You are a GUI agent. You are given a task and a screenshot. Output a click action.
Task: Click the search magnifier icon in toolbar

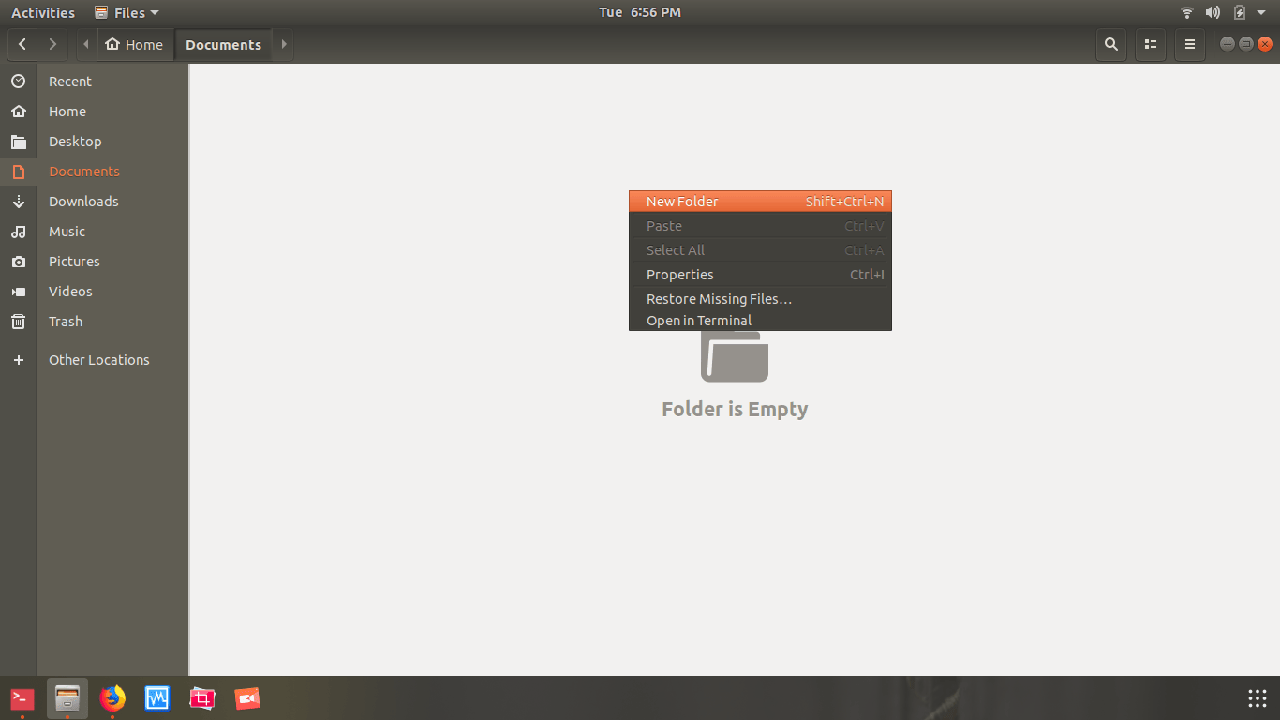(x=1110, y=44)
